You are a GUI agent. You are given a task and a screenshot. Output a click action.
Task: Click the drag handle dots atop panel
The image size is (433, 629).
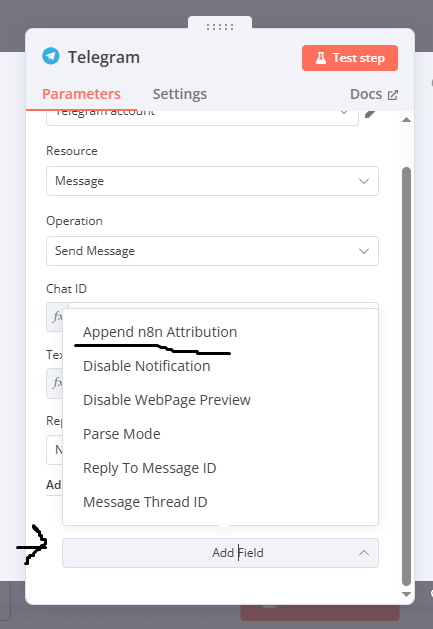pyautogui.click(x=220, y=27)
